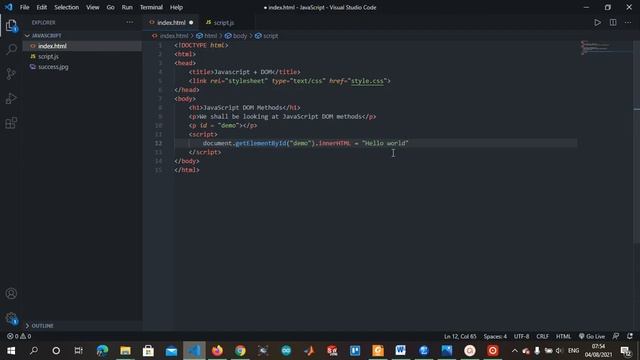Change the UTF-8 encoding setting
This screenshot has width=640, height=360.
pyautogui.click(x=521, y=336)
